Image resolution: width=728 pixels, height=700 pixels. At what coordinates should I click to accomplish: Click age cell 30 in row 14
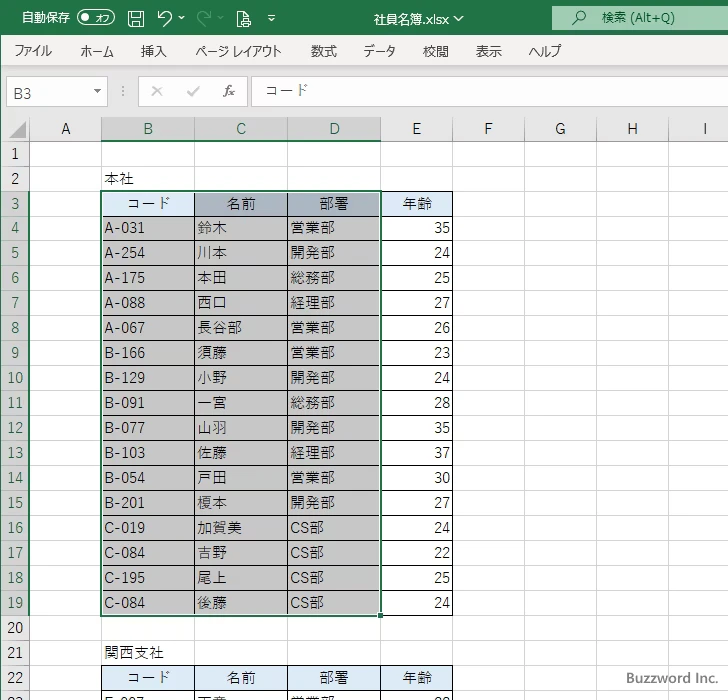click(417, 478)
